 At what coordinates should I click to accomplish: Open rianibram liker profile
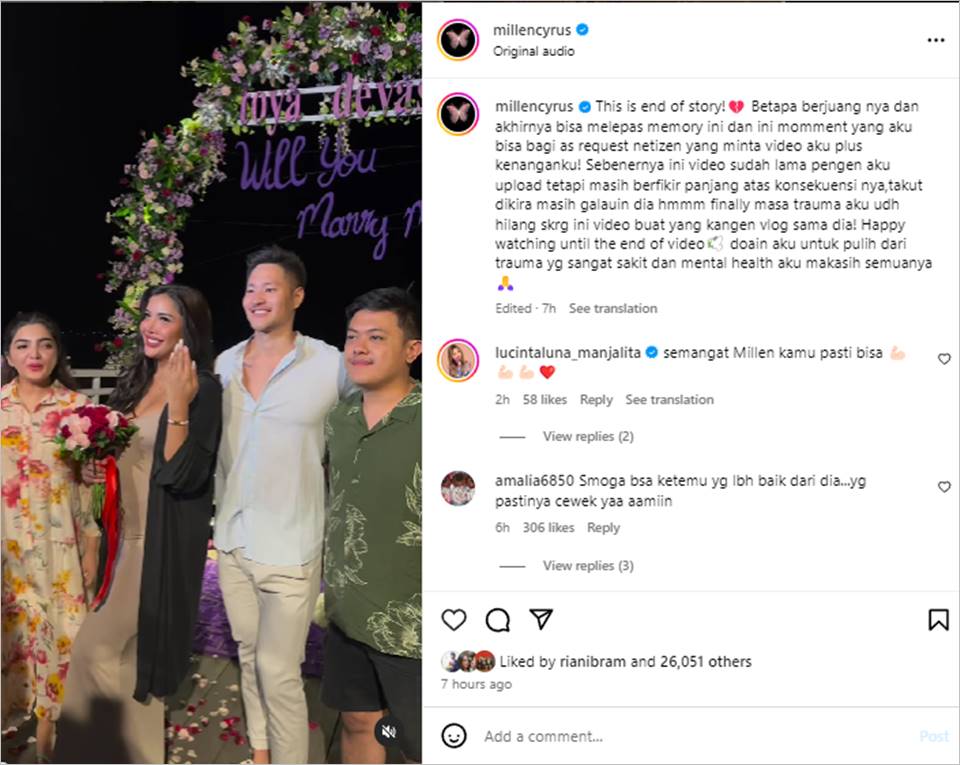coord(592,662)
